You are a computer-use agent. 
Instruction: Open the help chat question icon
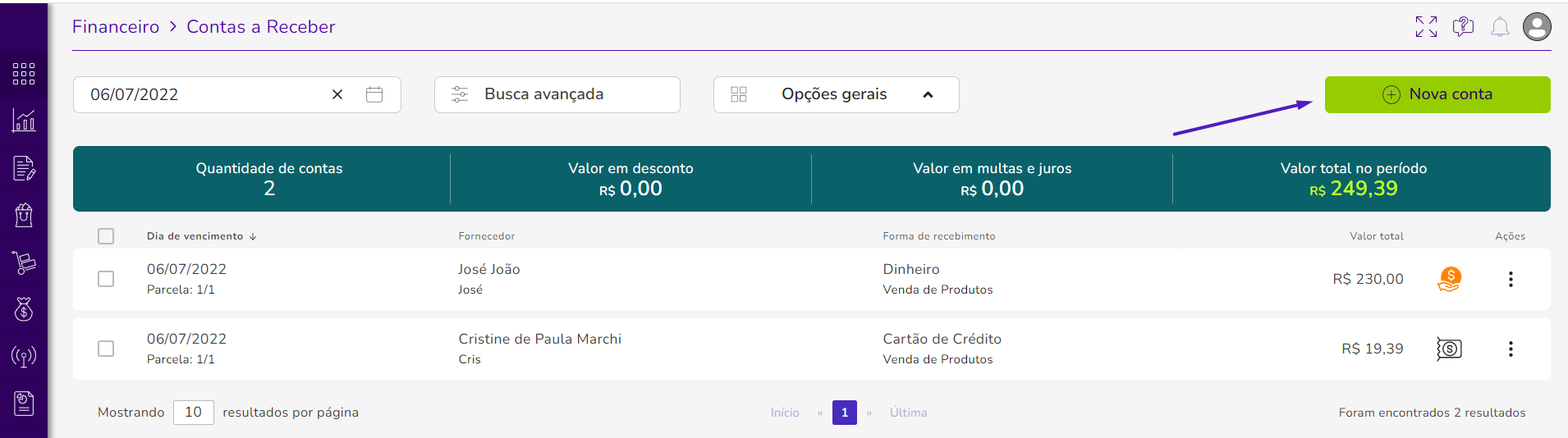pos(1463,27)
